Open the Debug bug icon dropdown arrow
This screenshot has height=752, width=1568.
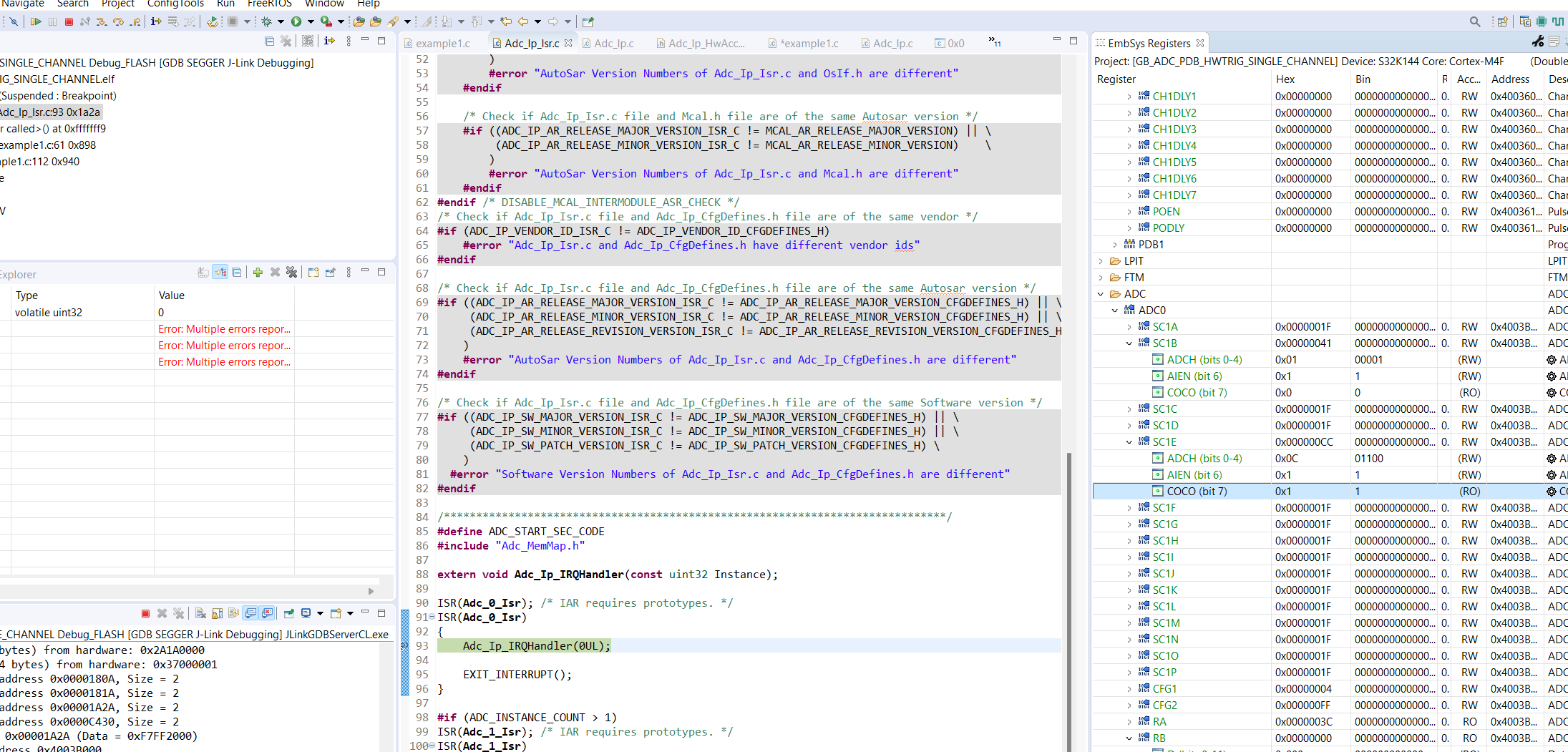click(281, 21)
